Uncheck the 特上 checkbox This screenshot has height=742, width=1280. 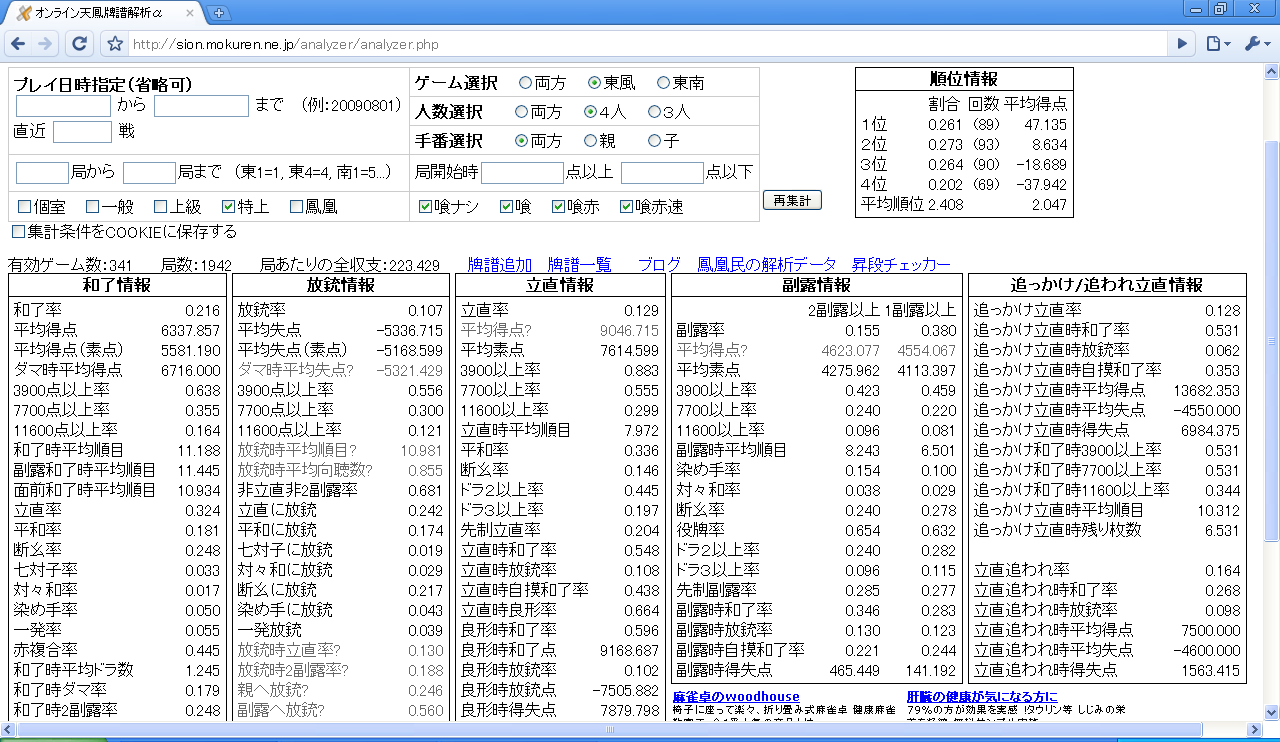pos(228,207)
